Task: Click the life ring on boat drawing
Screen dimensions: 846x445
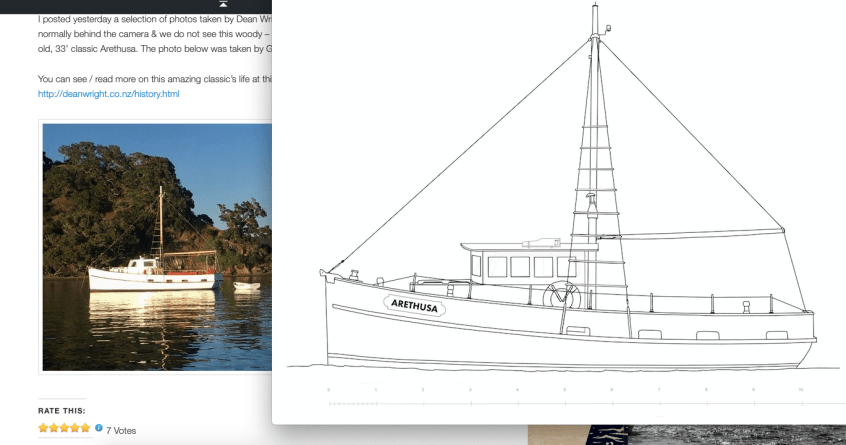Action: click(x=561, y=297)
